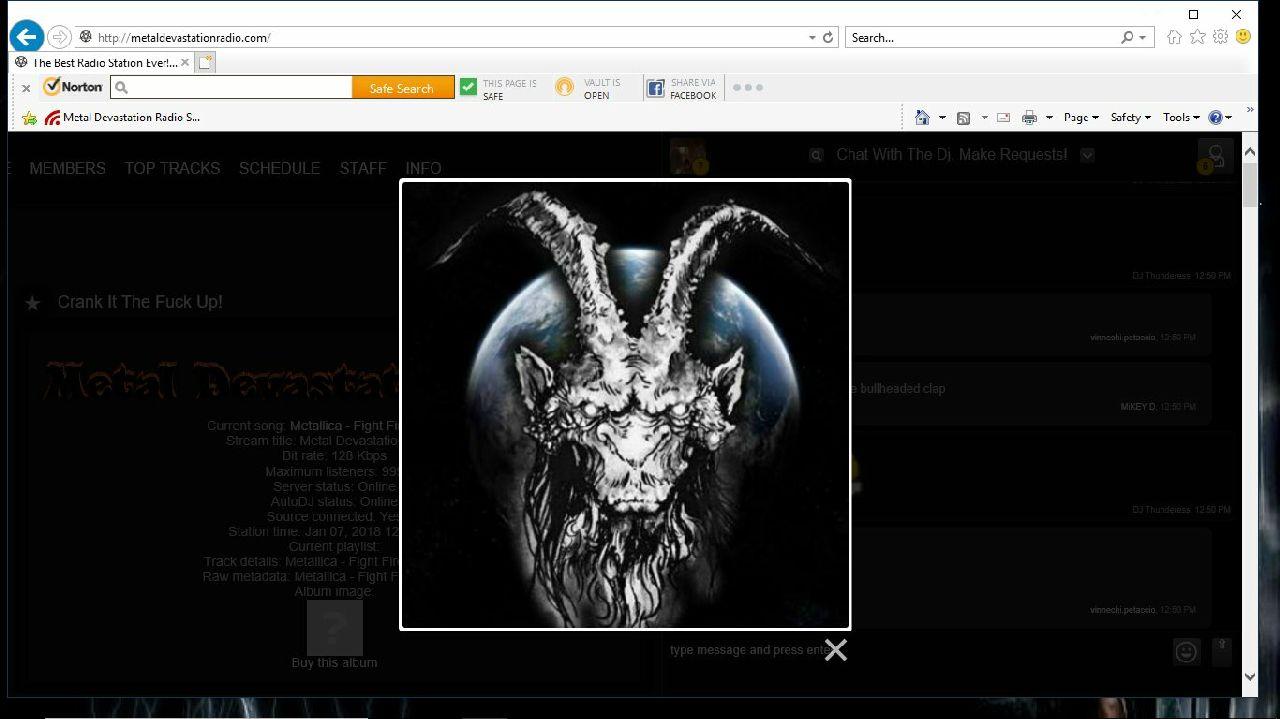Image resolution: width=1280 pixels, height=719 pixels.
Task: Expand the Safety dropdown menu
Action: tap(1130, 117)
